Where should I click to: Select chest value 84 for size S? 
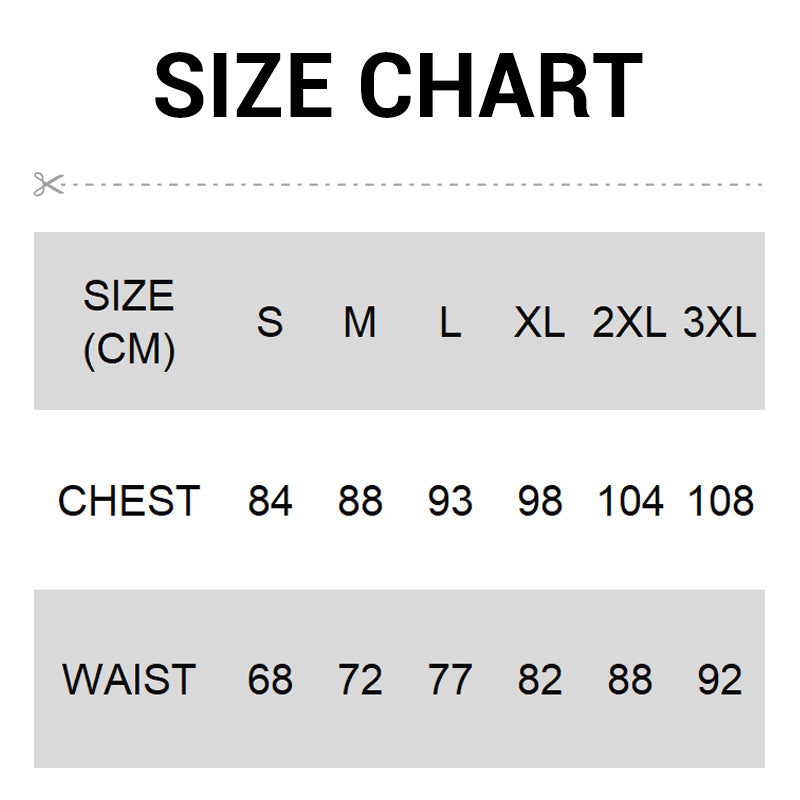pyautogui.click(x=270, y=501)
